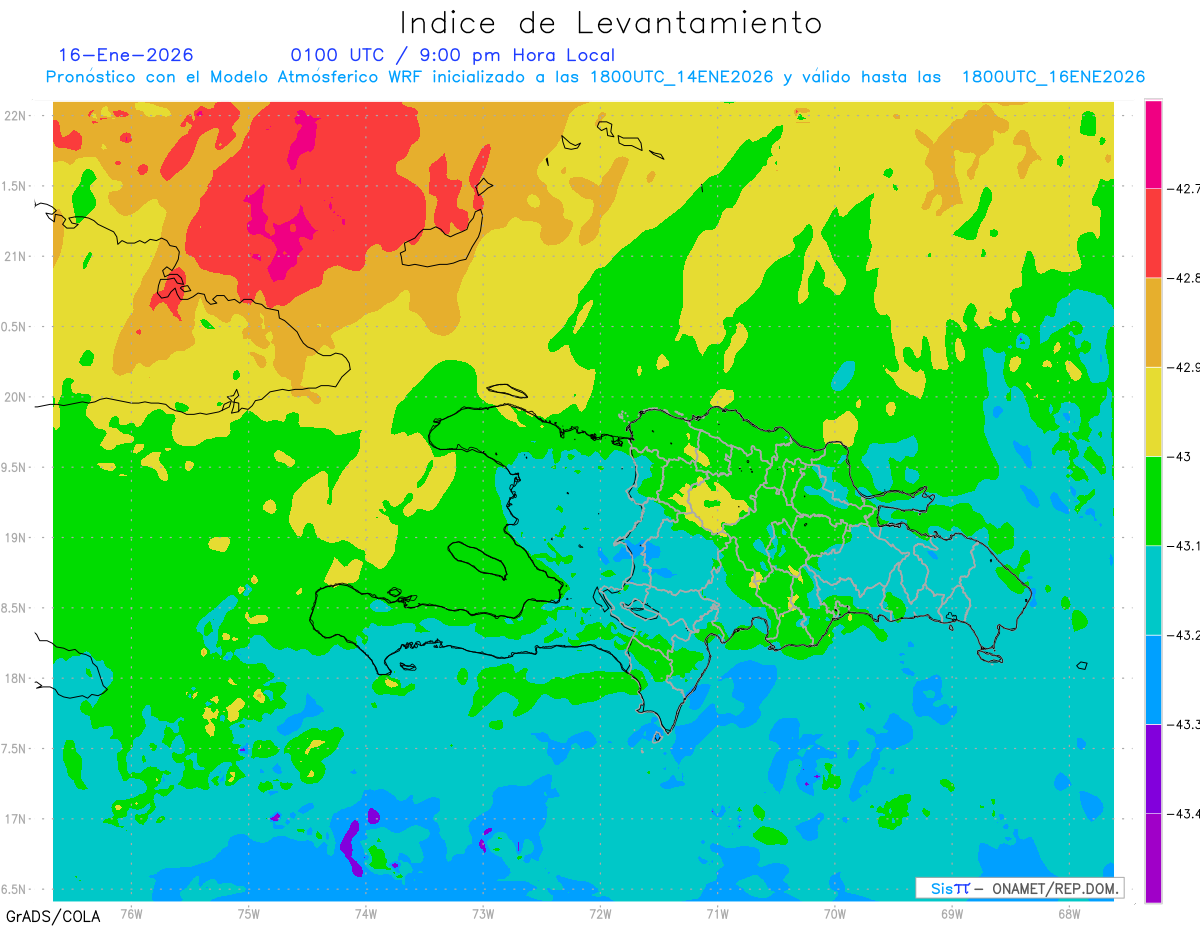Select the purple legend swatch between -43.3 and -43.4

coord(1153,769)
